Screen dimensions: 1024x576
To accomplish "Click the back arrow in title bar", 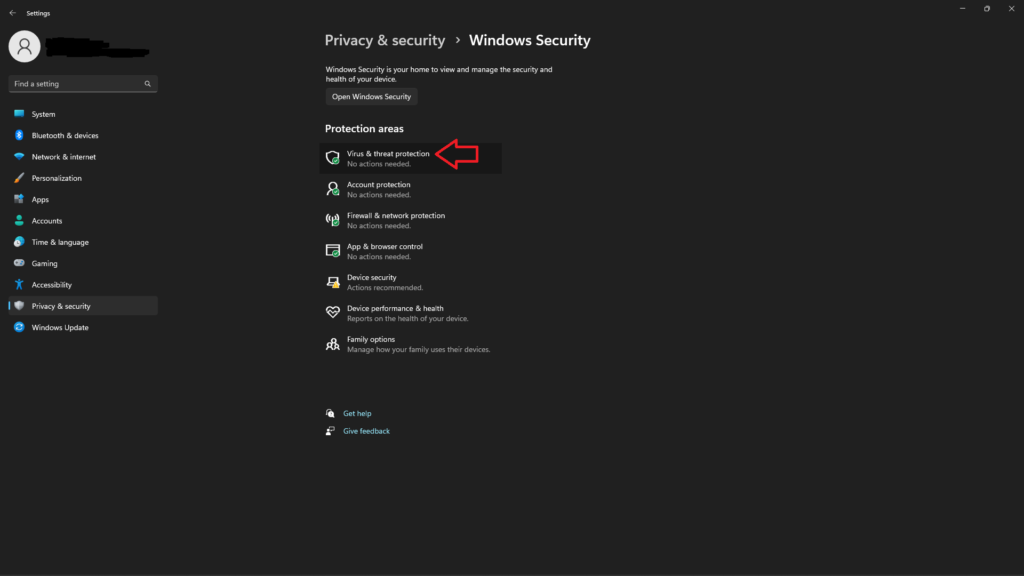I will [12, 13].
